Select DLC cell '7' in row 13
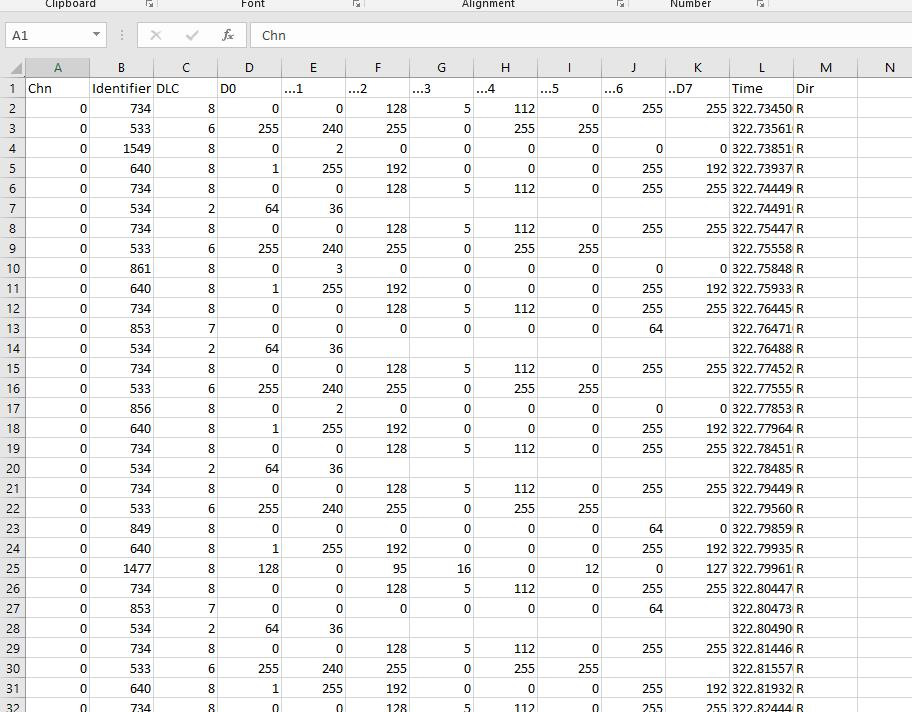The height and width of the screenshot is (712, 912). coord(186,329)
